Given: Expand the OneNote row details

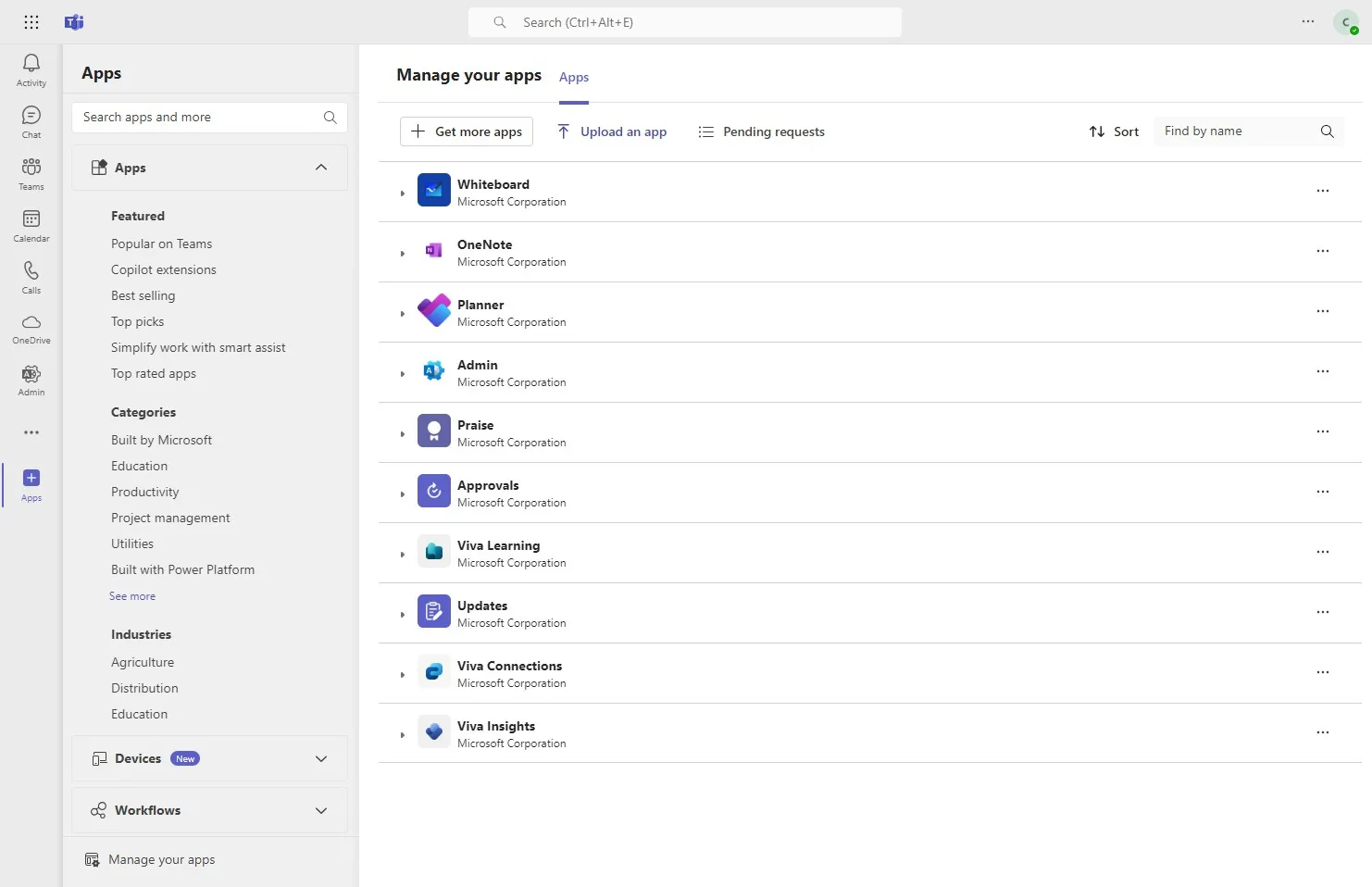Looking at the screenshot, I should pyautogui.click(x=403, y=254).
